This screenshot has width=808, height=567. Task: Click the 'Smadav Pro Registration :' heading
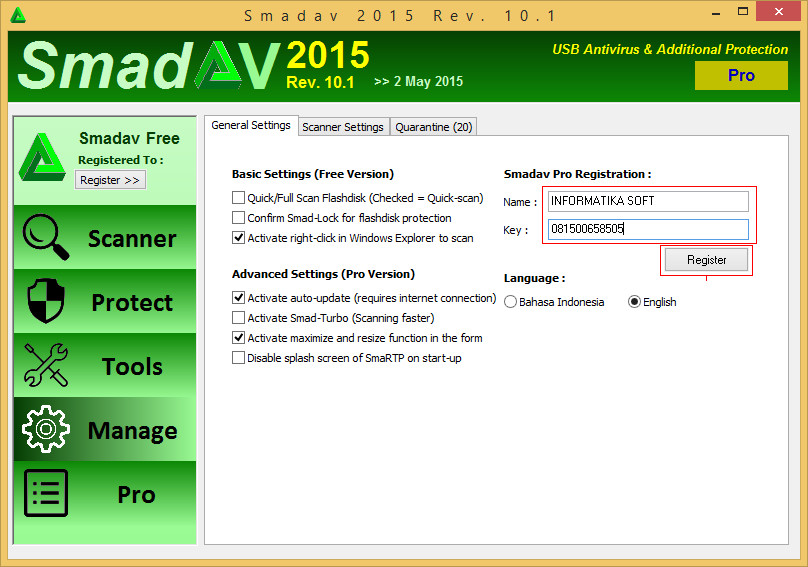click(577, 174)
